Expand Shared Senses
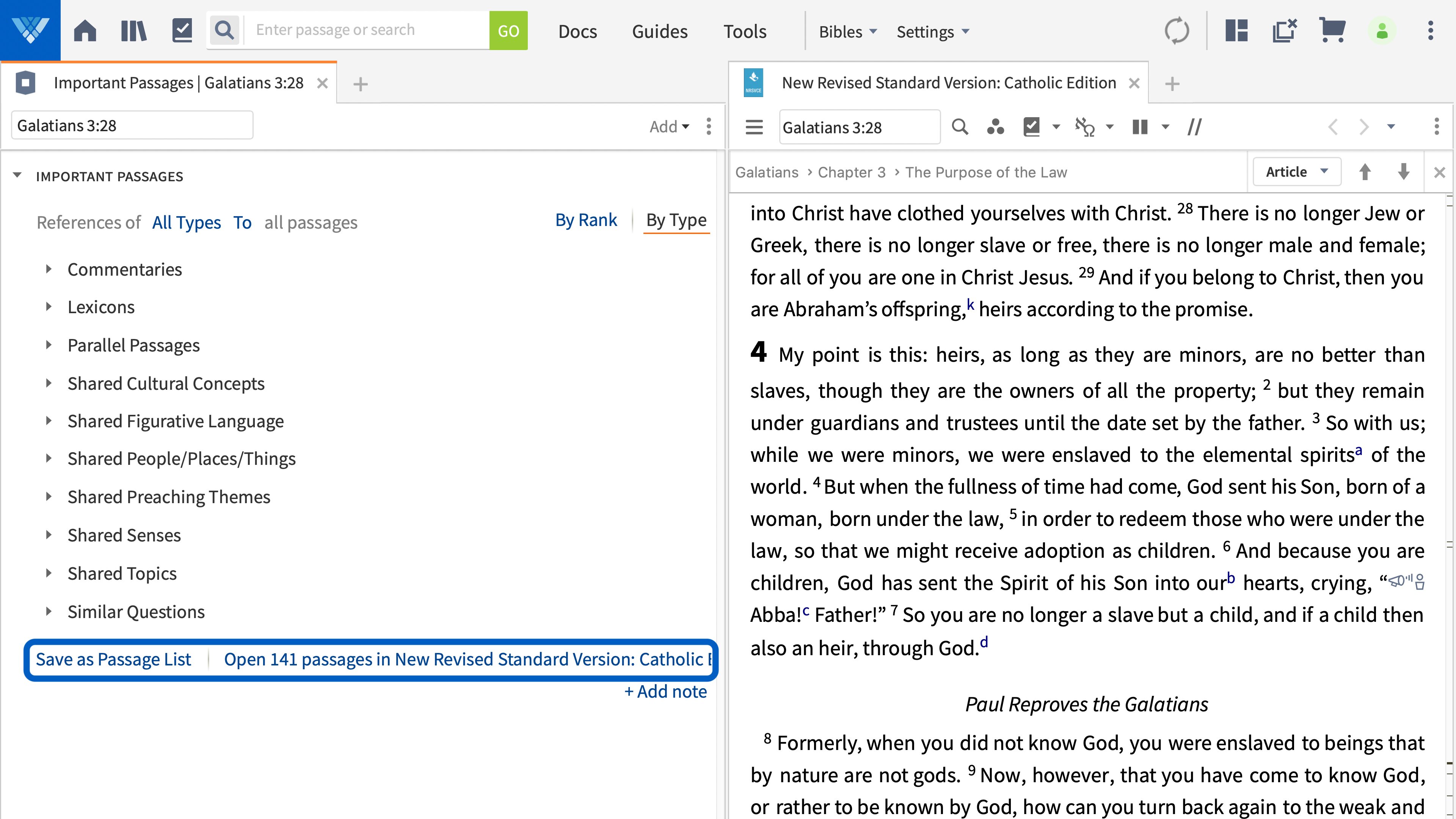1456x819 pixels. (x=49, y=535)
